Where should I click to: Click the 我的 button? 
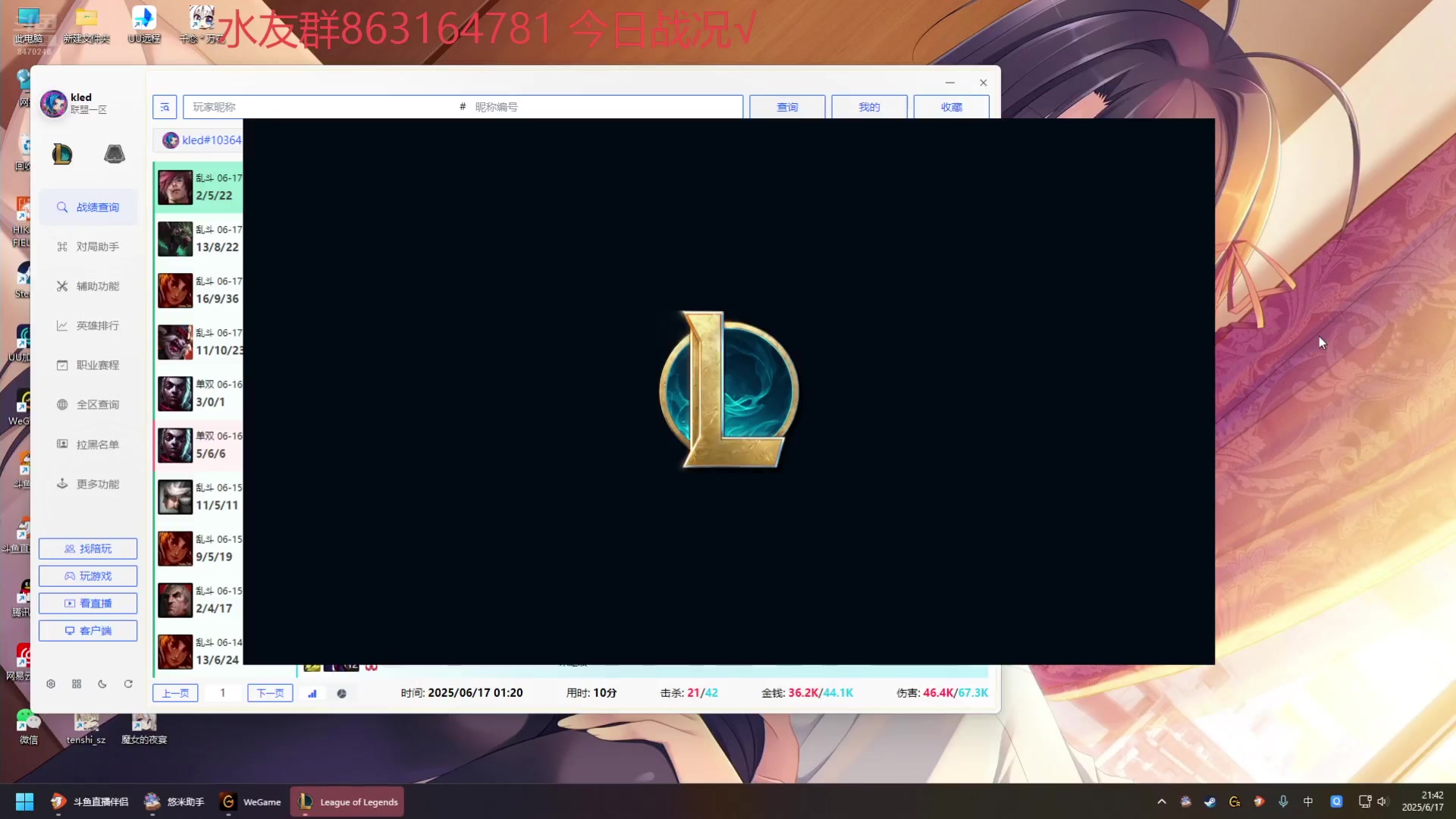pyautogui.click(x=869, y=107)
